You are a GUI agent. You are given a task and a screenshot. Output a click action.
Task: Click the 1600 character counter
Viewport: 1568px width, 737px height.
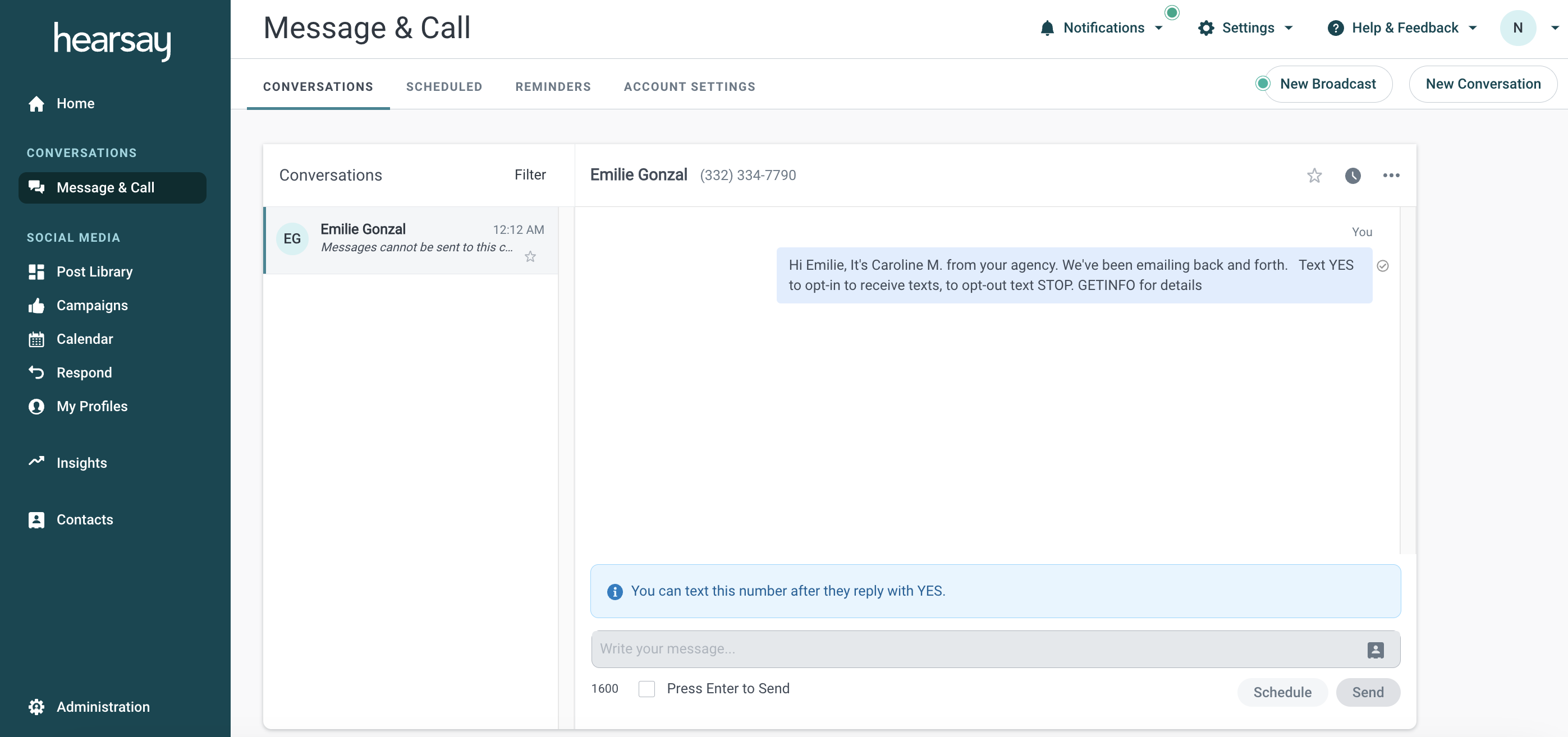[604, 689]
